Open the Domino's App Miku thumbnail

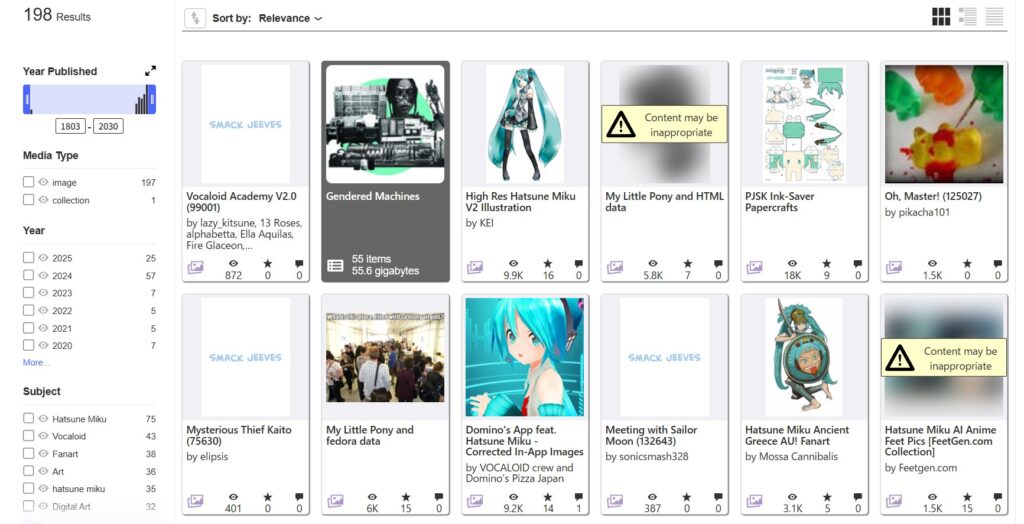point(524,357)
